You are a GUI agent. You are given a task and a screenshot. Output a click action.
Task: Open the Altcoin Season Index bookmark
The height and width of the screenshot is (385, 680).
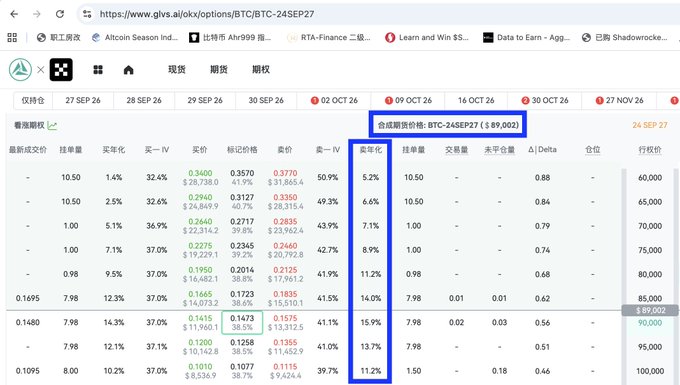click(135, 38)
